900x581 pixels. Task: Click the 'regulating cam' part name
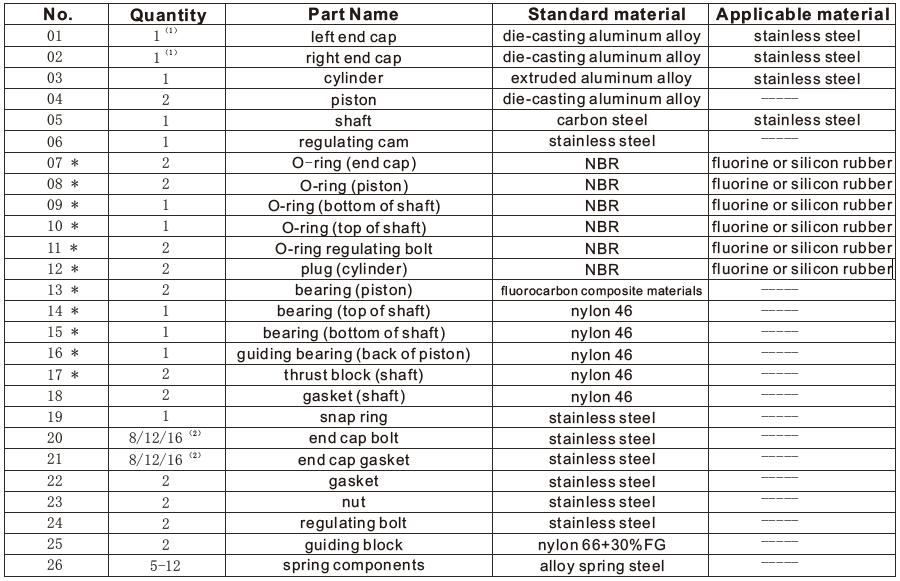click(353, 143)
